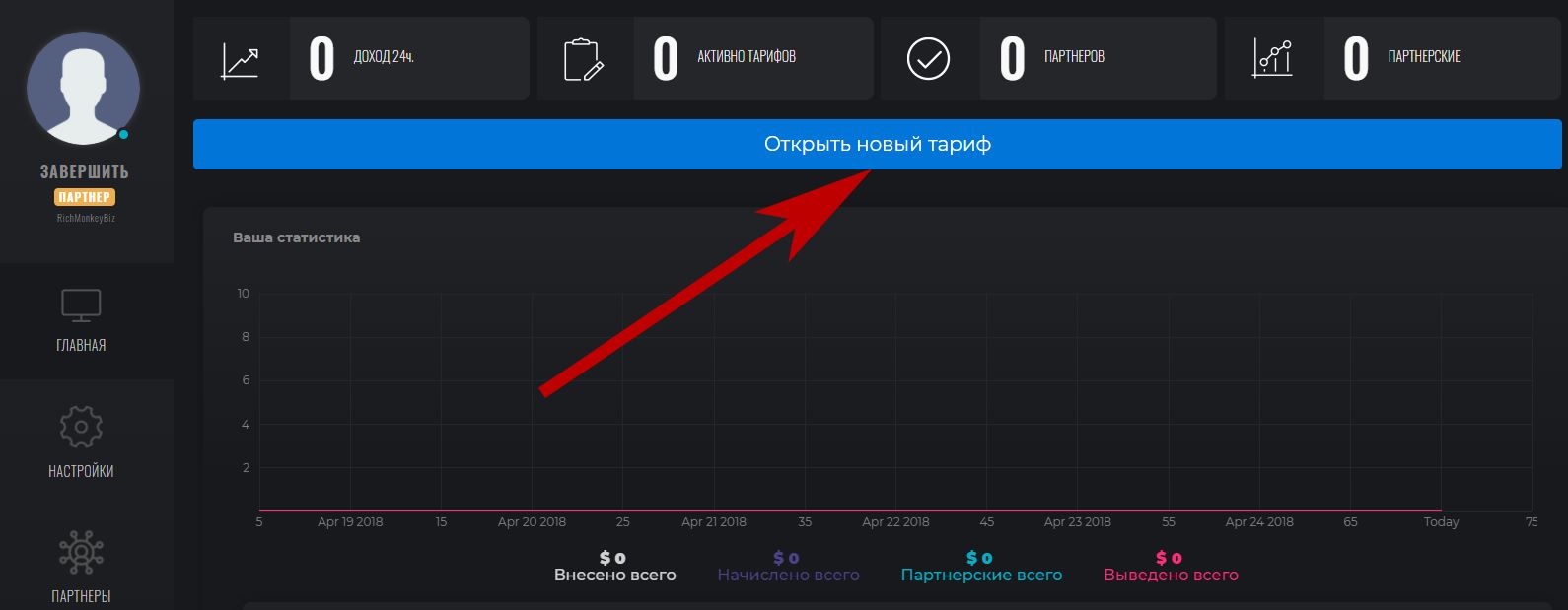Click the clipboard pencil tariffs icon
This screenshot has height=610, width=1568.
pos(584,59)
